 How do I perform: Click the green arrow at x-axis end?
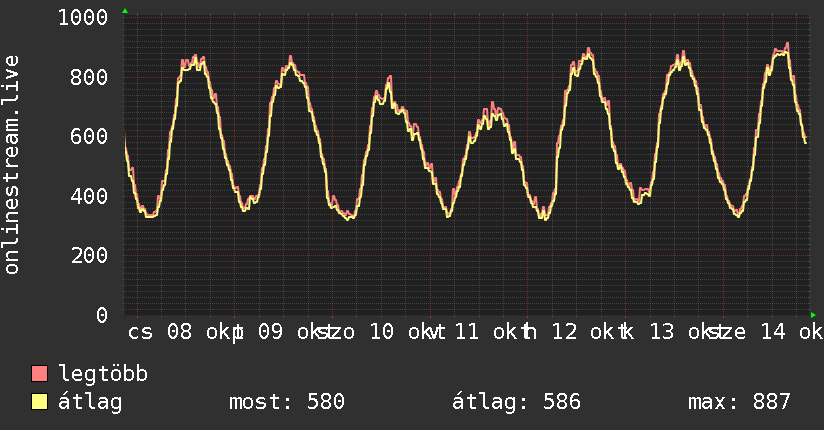coord(813,315)
